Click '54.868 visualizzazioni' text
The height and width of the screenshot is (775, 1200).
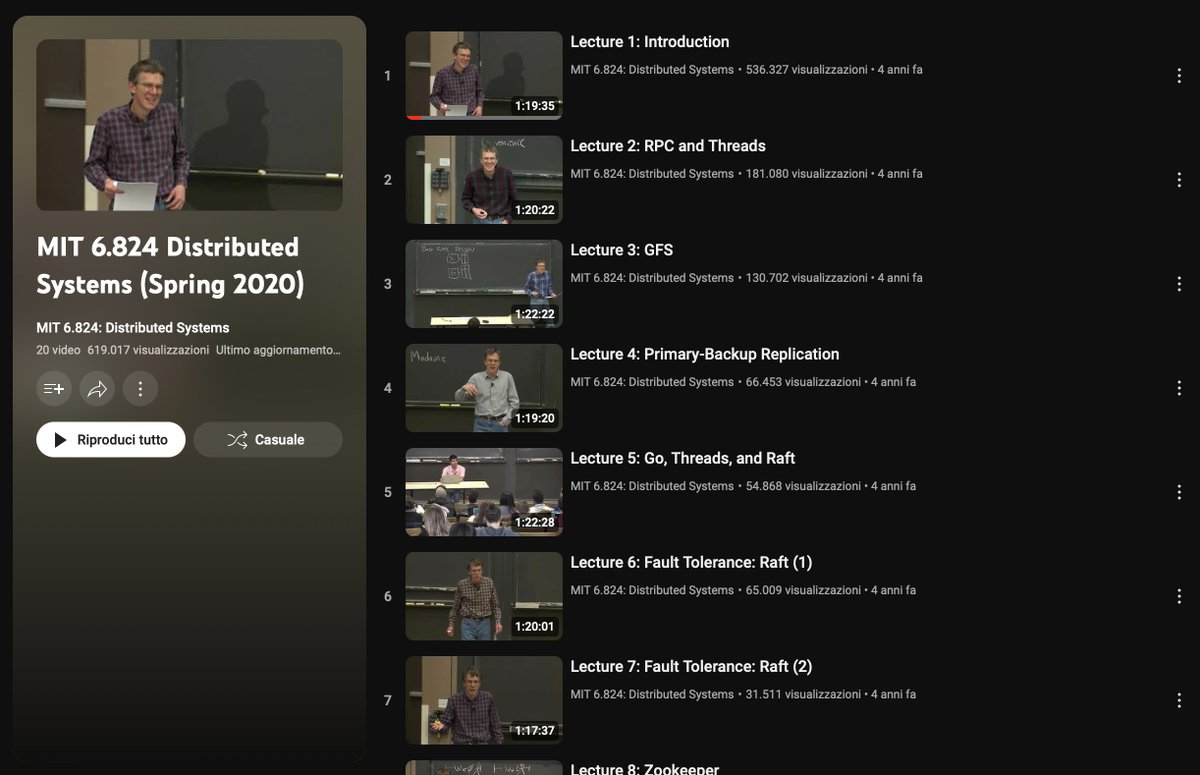[803, 486]
